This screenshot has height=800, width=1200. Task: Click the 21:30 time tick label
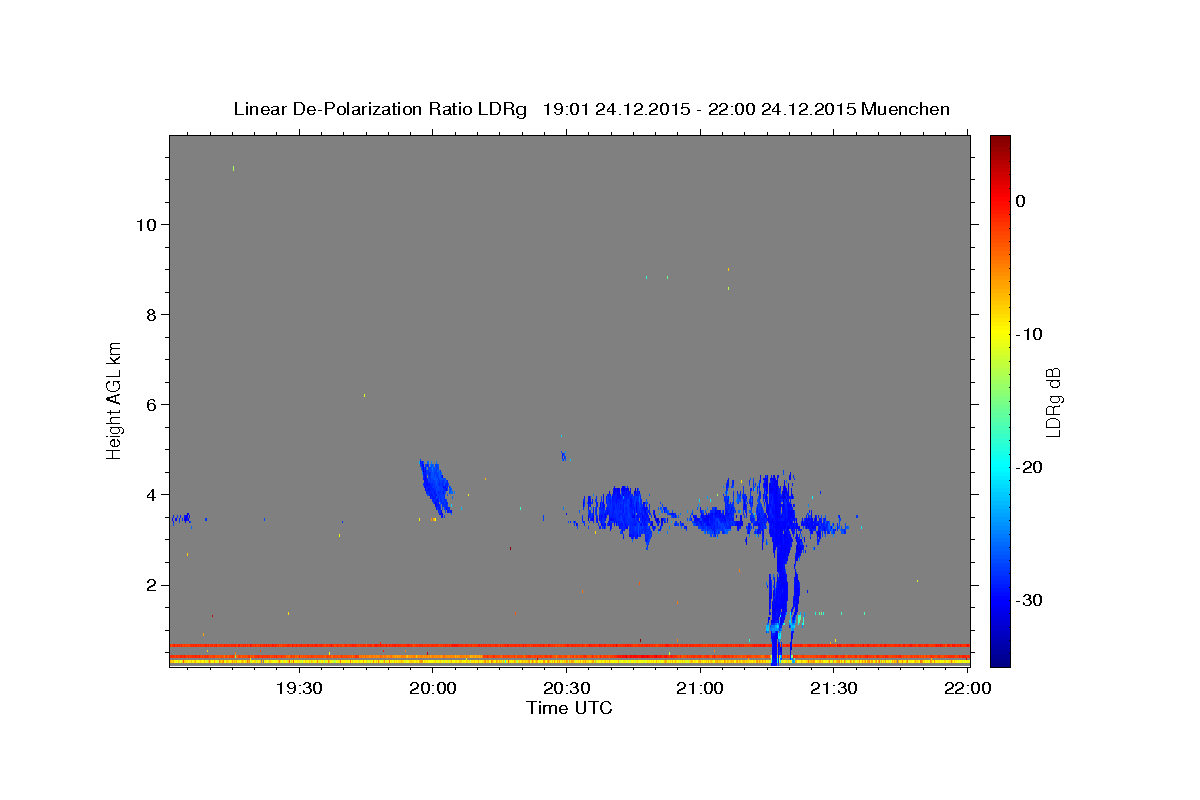(834, 689)
